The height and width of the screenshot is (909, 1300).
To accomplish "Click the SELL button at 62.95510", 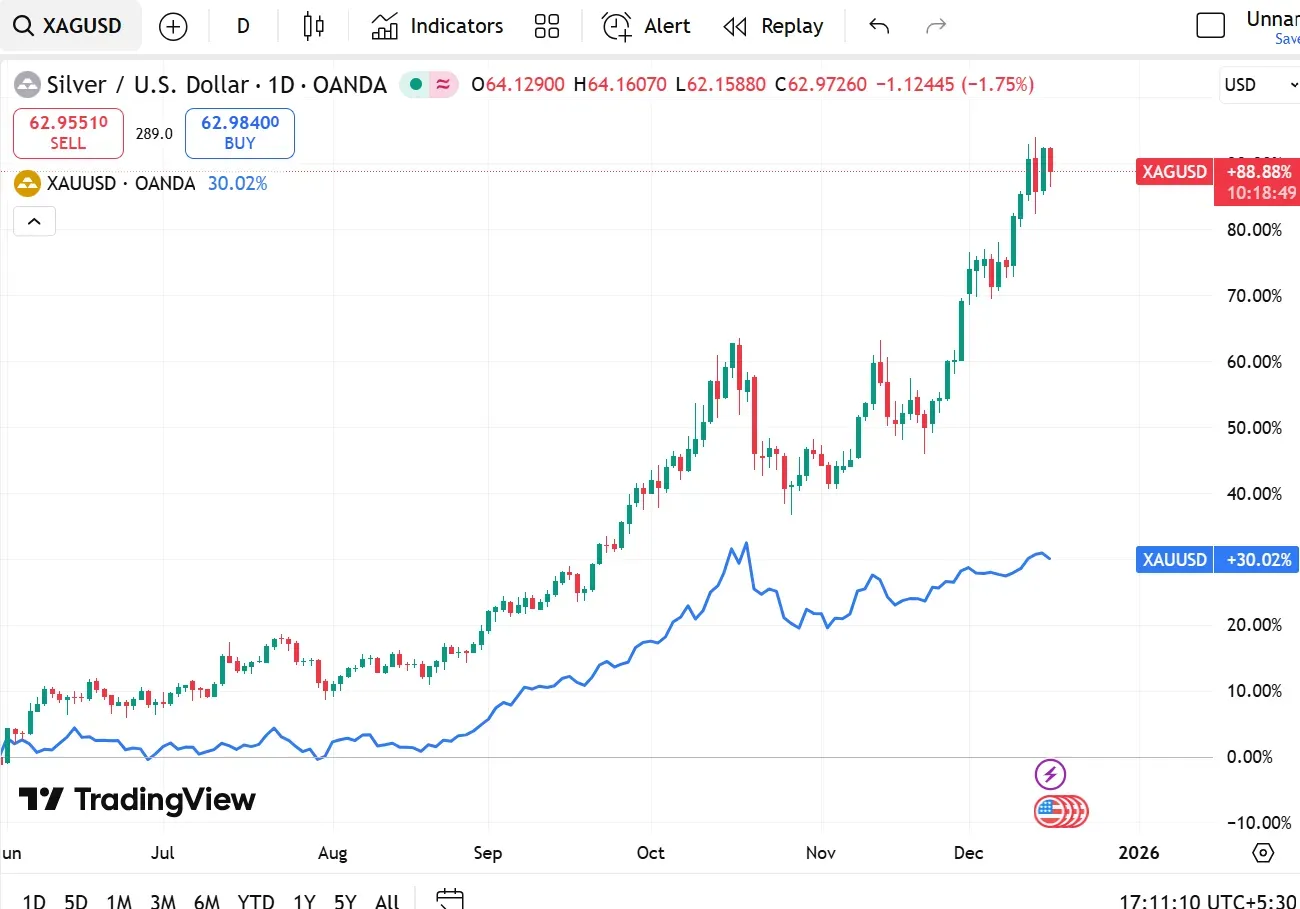I will (x=67, y=133).
